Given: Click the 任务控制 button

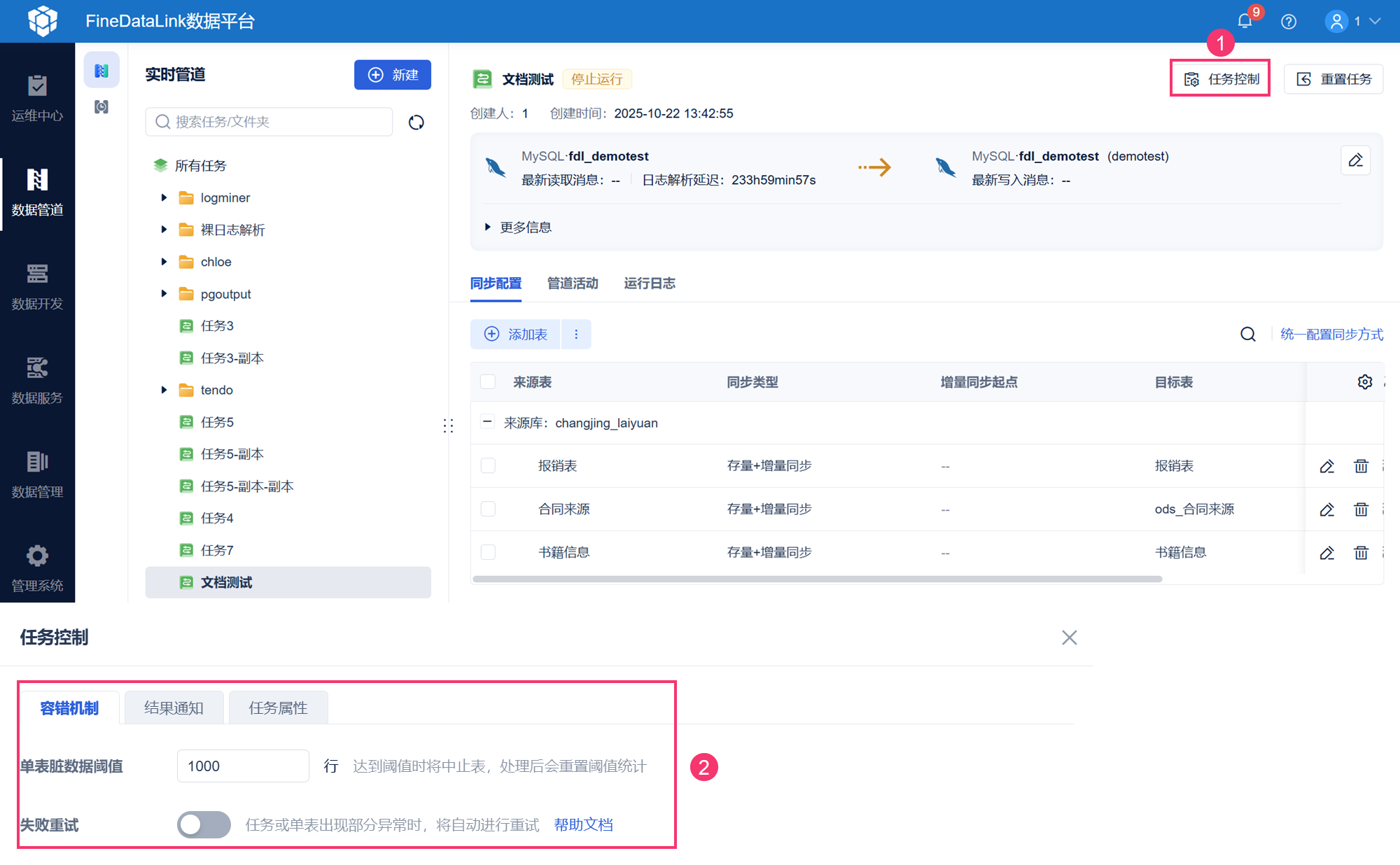Looking at the screenshot, I should pyautogui.click(x=1220, y=79).
